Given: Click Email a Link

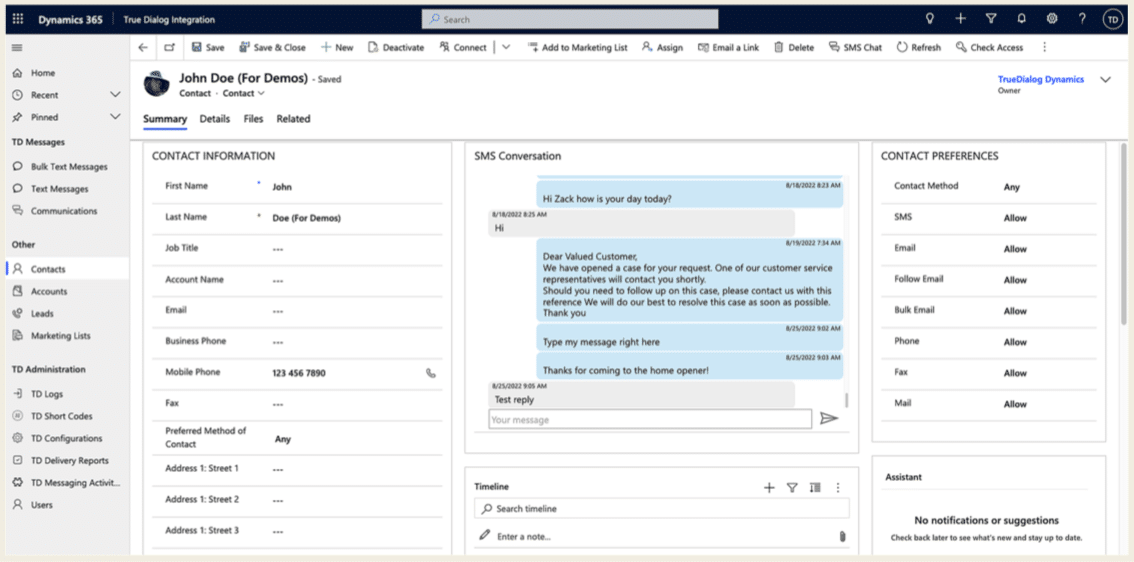Looking at the screenshot, I should click(728, 48).
